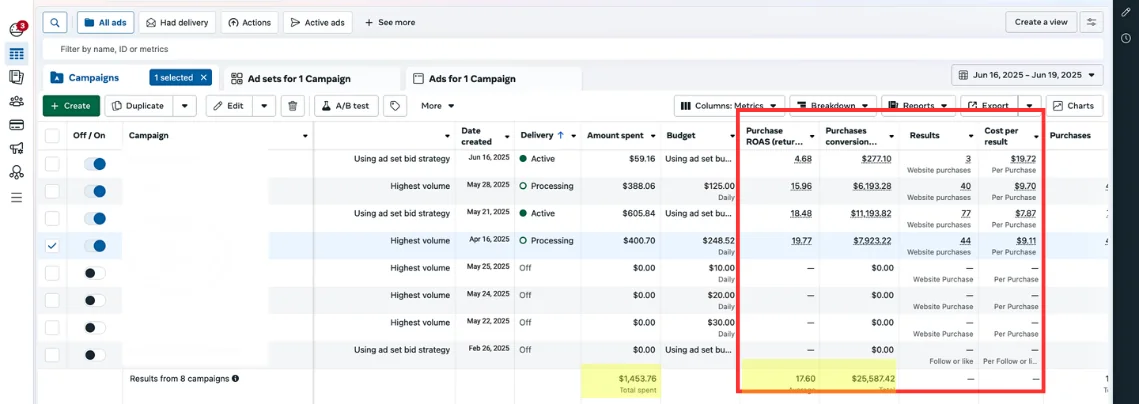Expand the More menu

pos(438,106)
